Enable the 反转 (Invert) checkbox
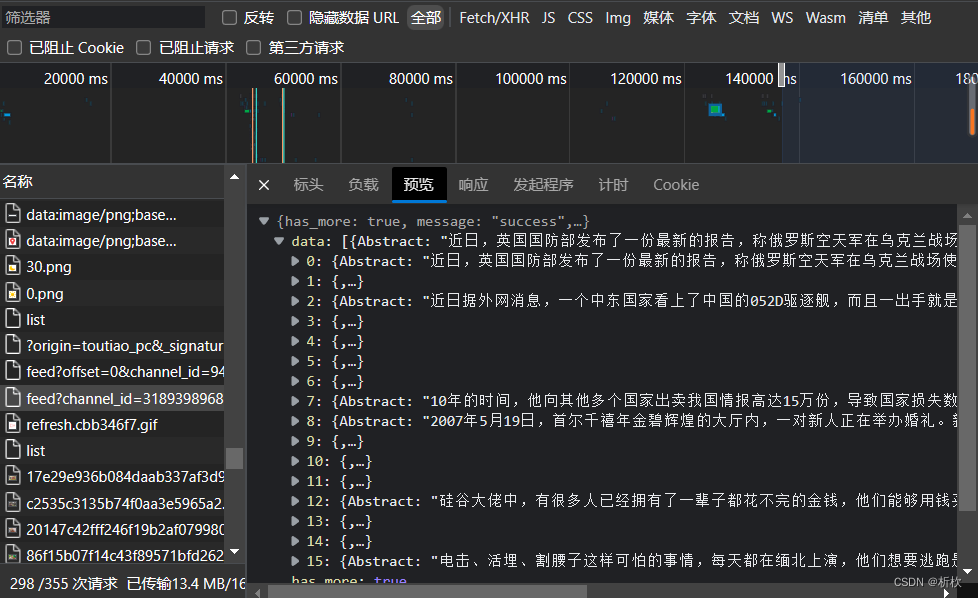The height and width of the screenshot is (598, 978). (230, 17)
